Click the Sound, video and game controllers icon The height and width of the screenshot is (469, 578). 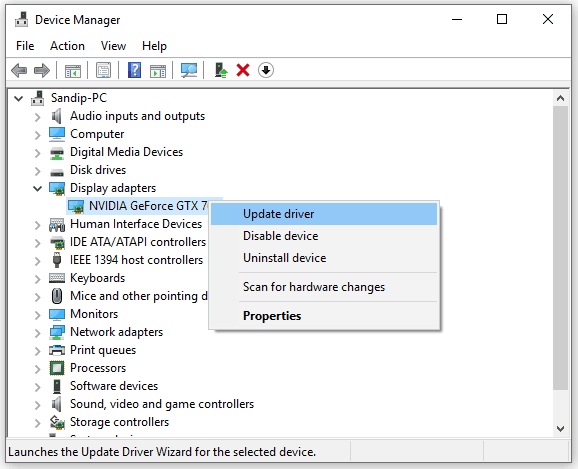[57, 404]
